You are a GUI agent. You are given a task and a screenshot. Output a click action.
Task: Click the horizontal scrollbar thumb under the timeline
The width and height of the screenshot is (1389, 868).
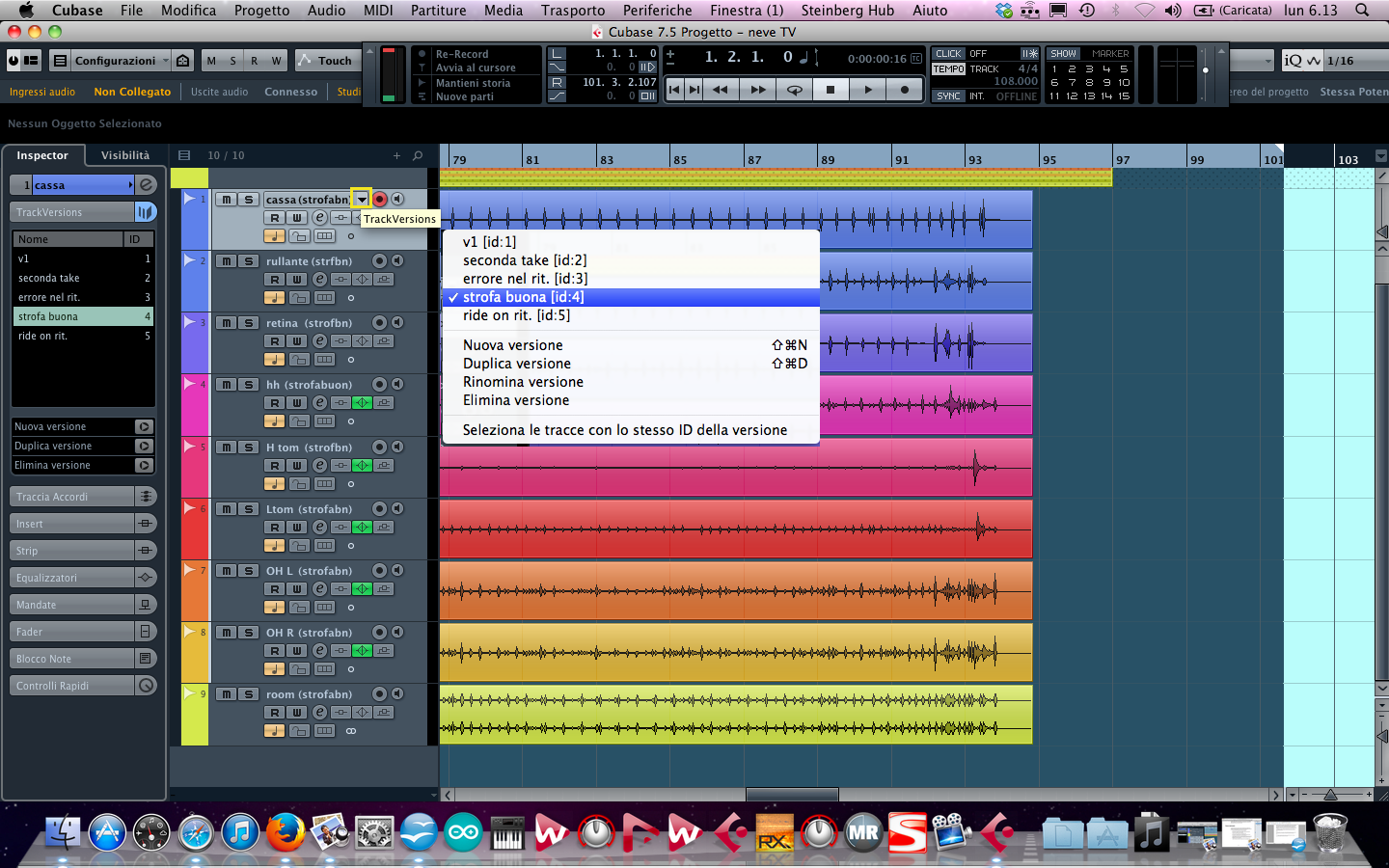point(792,795)
